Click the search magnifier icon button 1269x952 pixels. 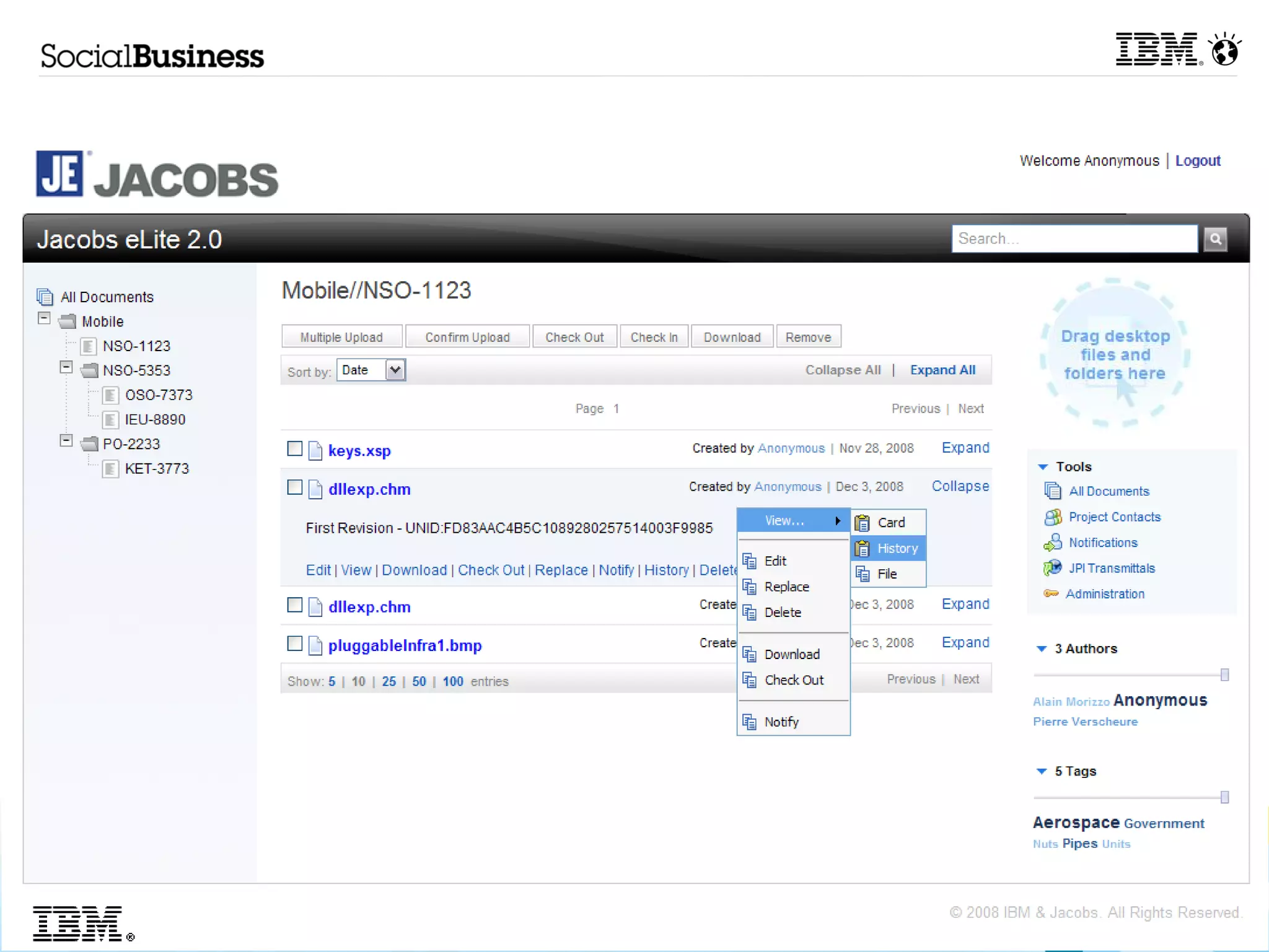[x=1215, y=239]
